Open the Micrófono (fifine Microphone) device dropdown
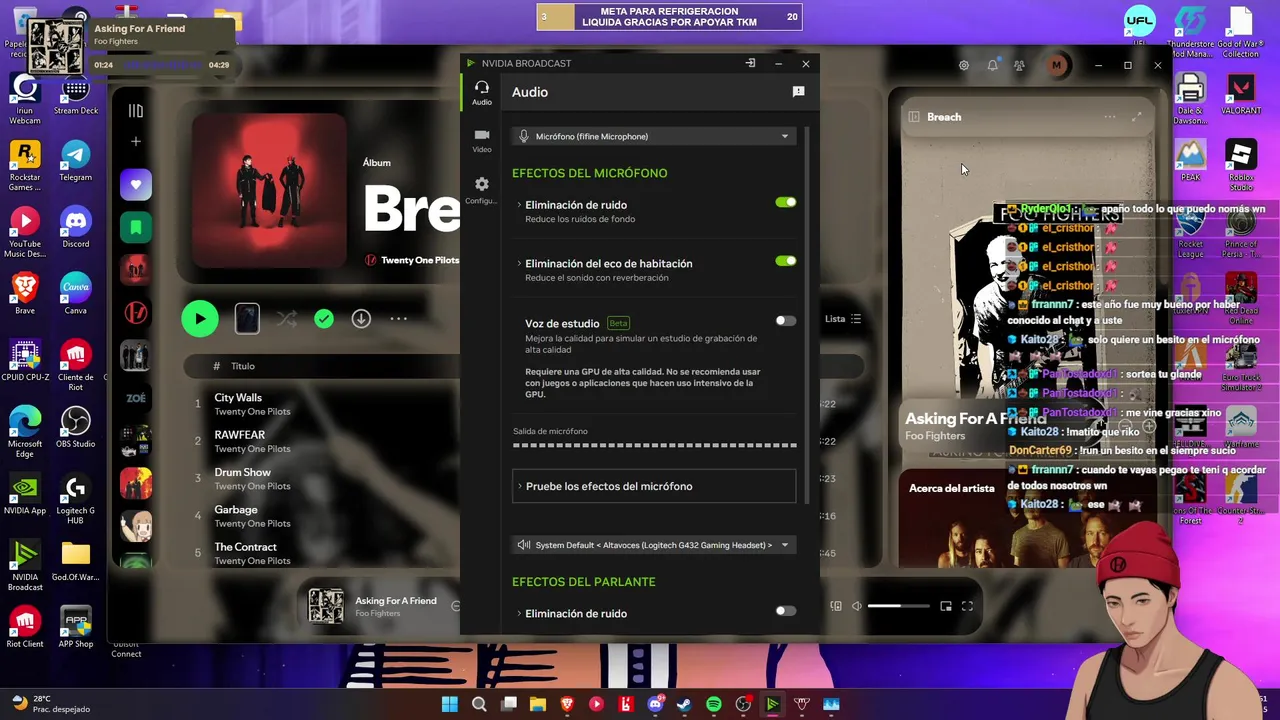The width and height of the screenshot is (1280, 720). pyautogui.click(x=654, y=136)
